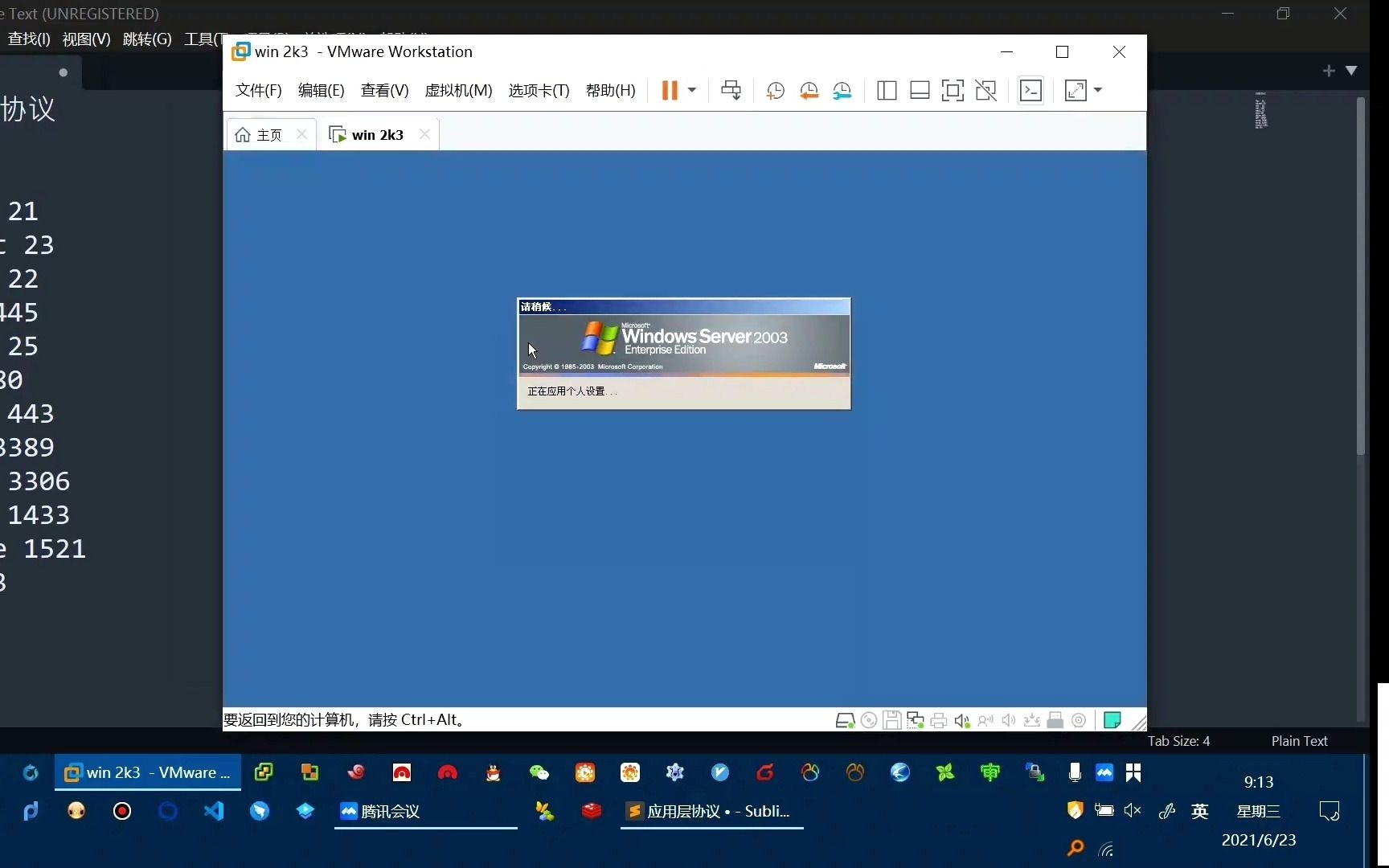Image resolution: width=1389 pixels, height=868 pixels.
Task: Close the 主页 tab
Action: point(301,134)
